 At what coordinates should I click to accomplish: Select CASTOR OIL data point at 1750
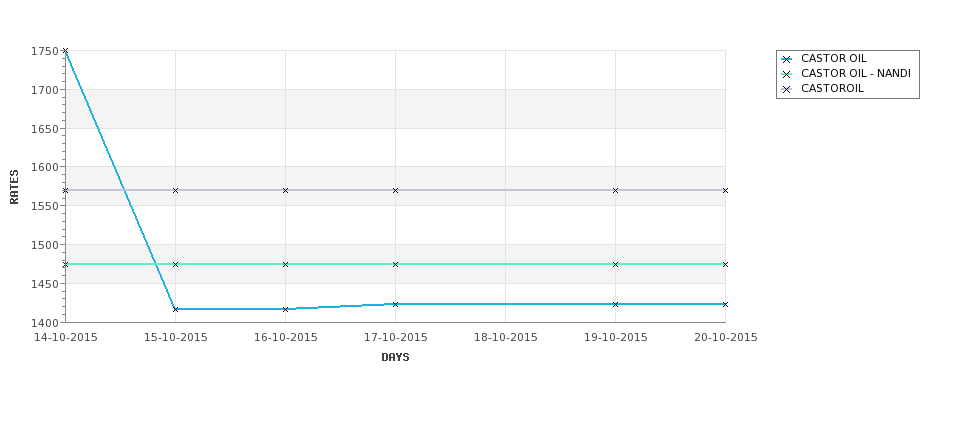click(x=65, y=51)
